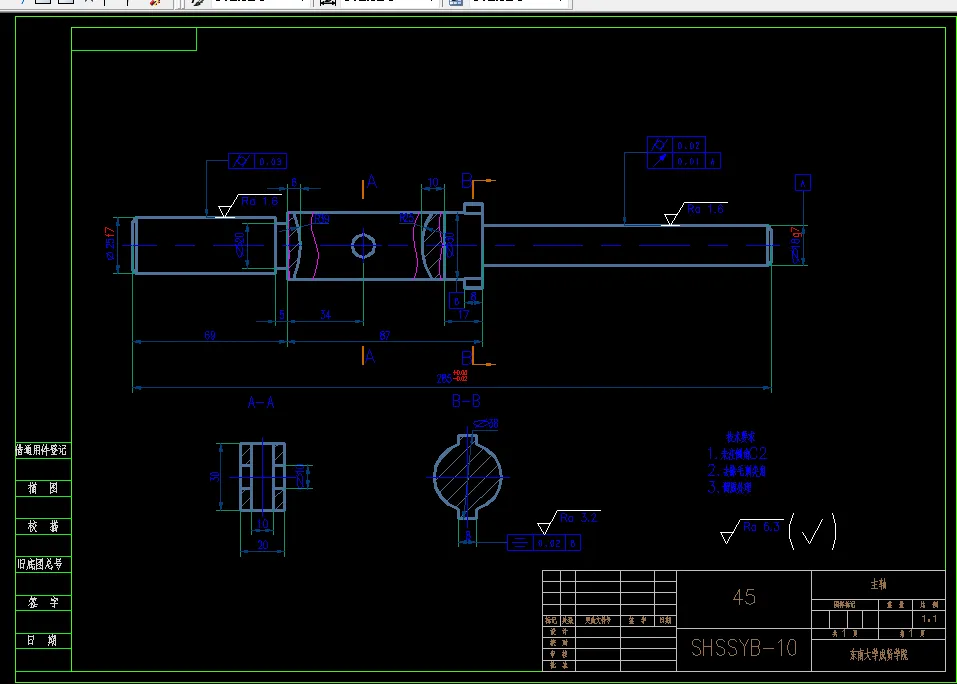Select the 34 dimension text
957x684 pixels.
[325, 315]
